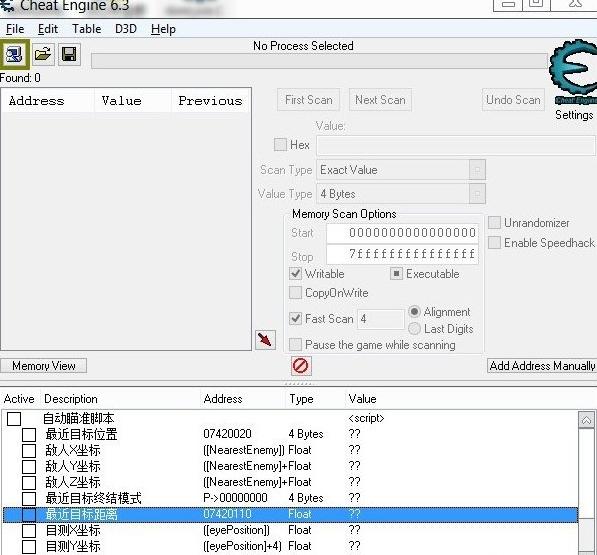Toggle the Hex checkbox
Image resolution: width=597 pixels, height=555 pixels.
pos(281,145)
